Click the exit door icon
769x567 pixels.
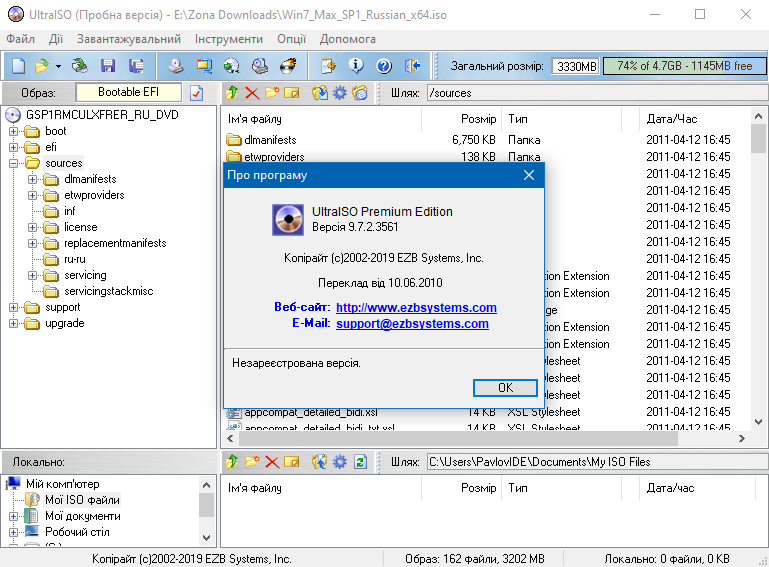(412, 66)
